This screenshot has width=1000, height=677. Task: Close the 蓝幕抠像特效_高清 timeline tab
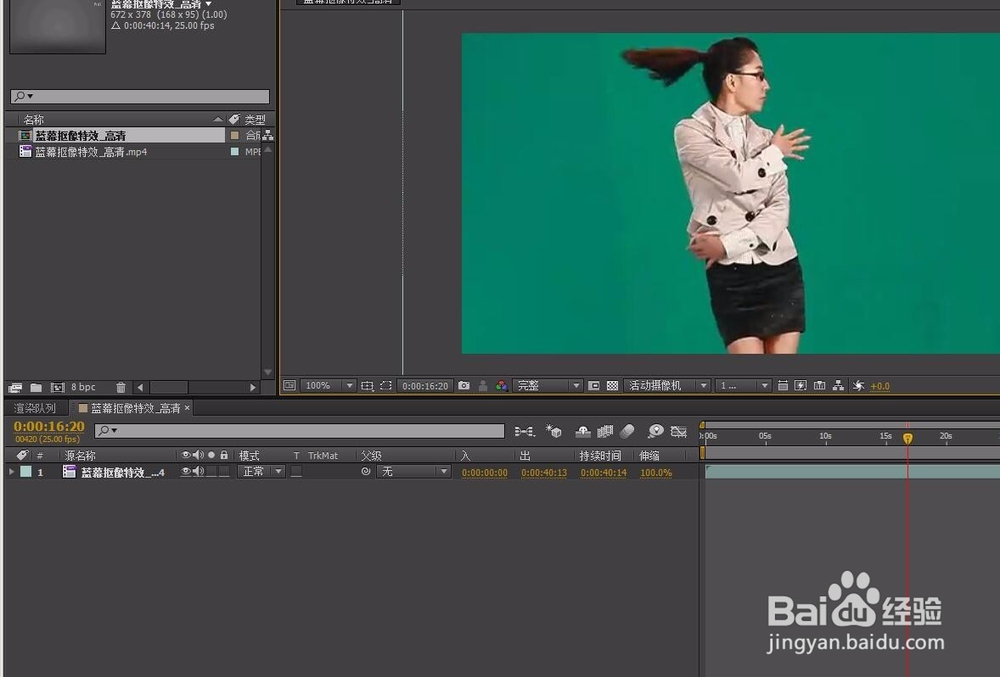coord(187,408)
